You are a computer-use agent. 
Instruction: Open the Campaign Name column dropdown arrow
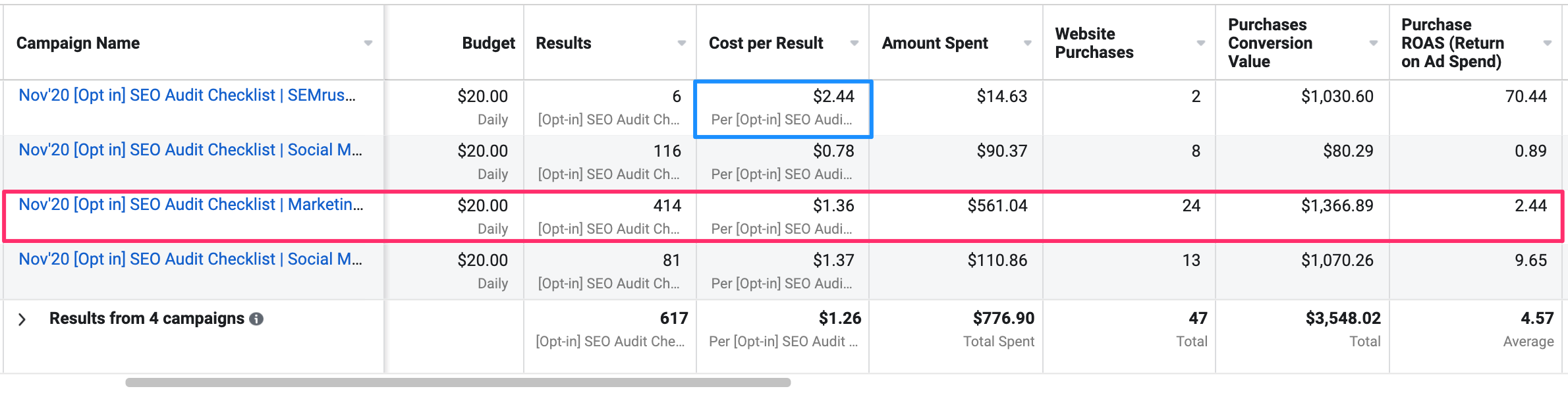(x=368, y=43)
